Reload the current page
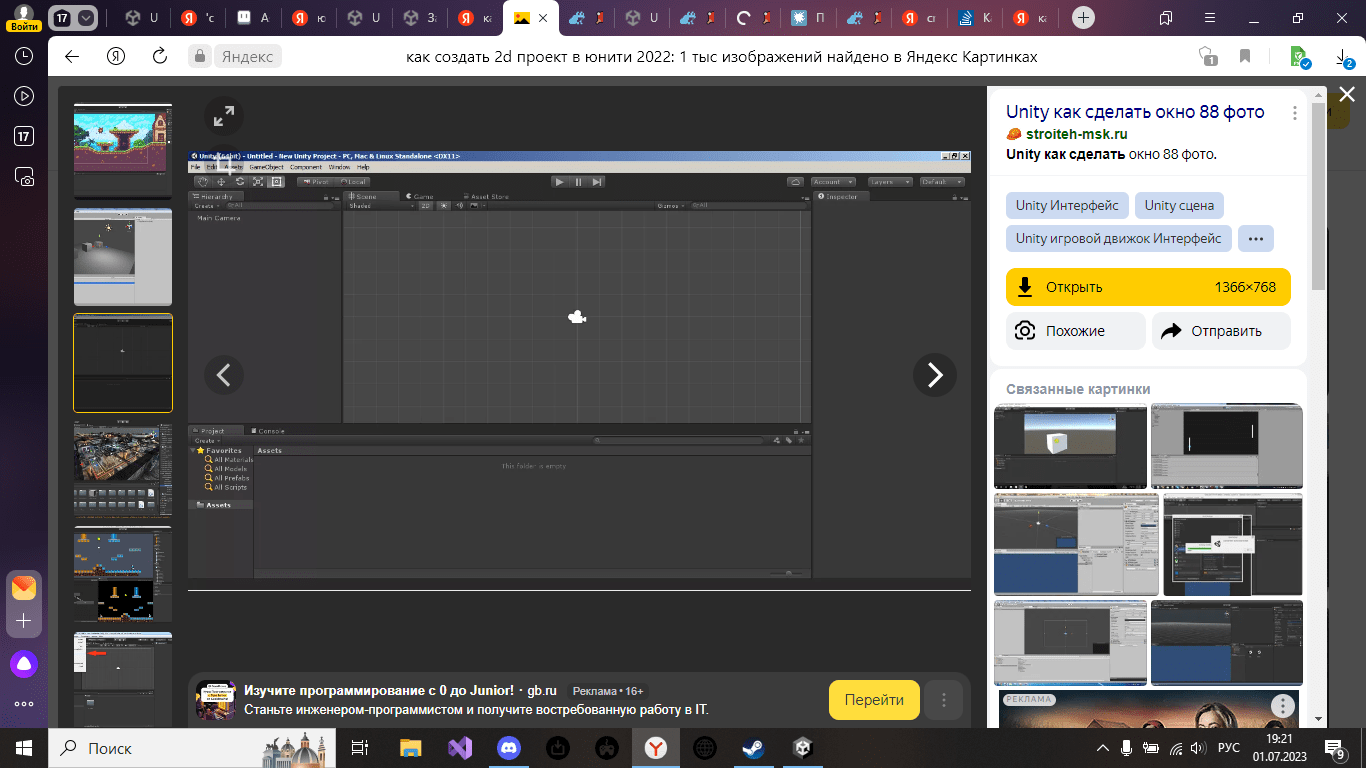Viewport: 1366px width, 768px height. pos(160,57)
